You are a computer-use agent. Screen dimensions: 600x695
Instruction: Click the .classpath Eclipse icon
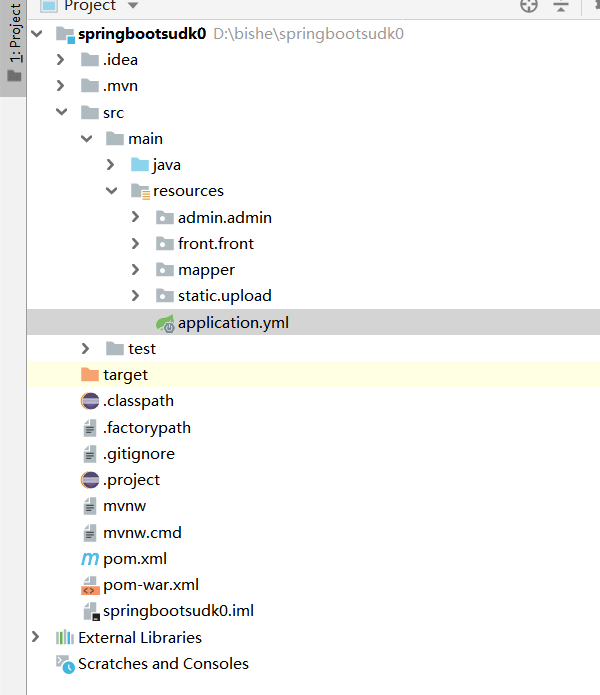point(90,401)
